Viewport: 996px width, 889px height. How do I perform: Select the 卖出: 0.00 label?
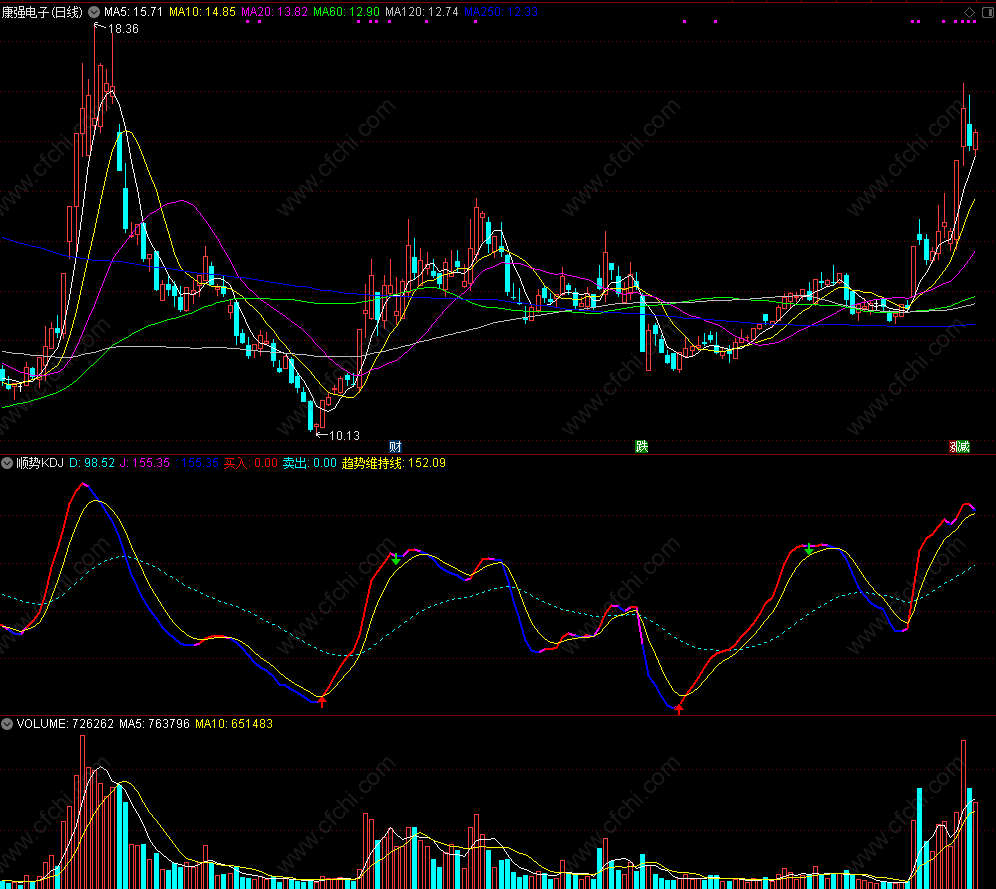coord(309,463)
